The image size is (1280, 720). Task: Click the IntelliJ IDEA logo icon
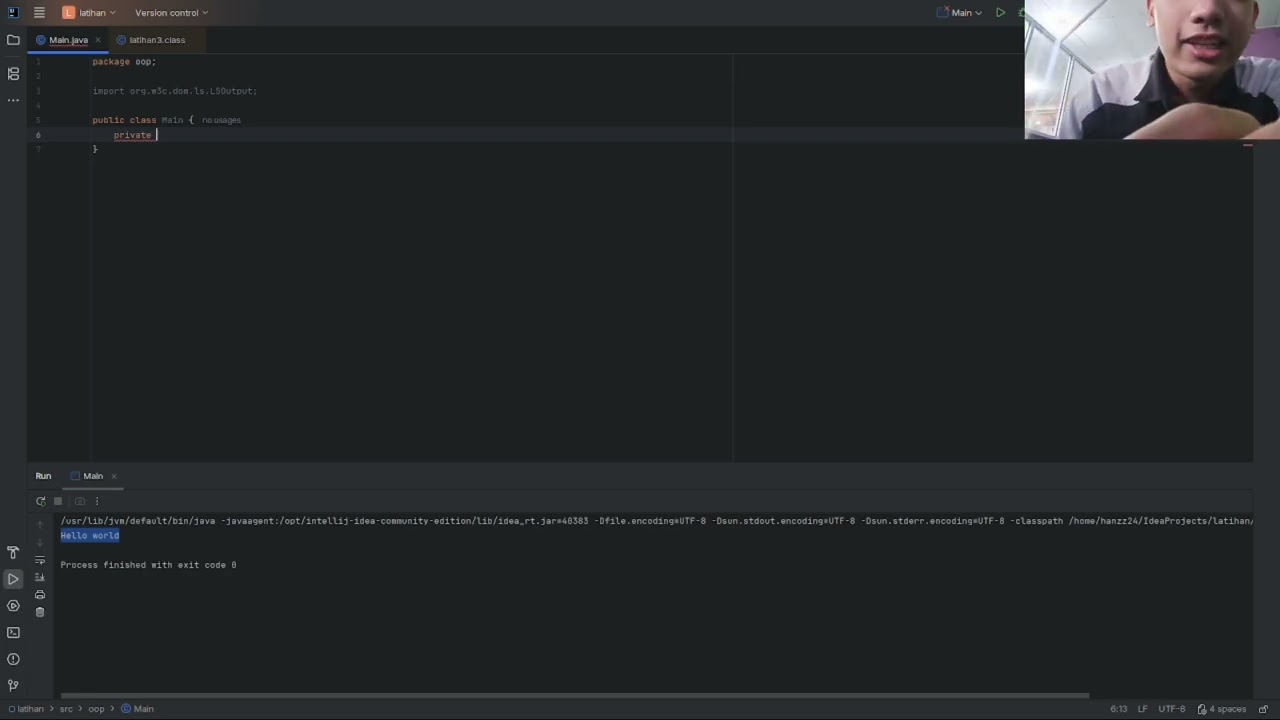[13, 13]
